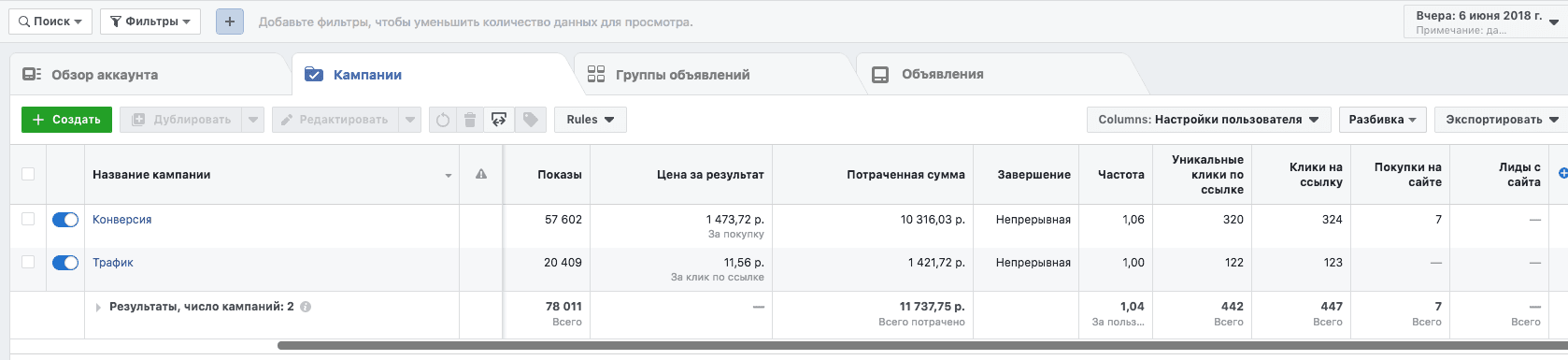Click the 57 602 impressions cell
Image resolution: width=1568 pixels, height=360 pixels.
pyautogui.click(x=563, y=220)
